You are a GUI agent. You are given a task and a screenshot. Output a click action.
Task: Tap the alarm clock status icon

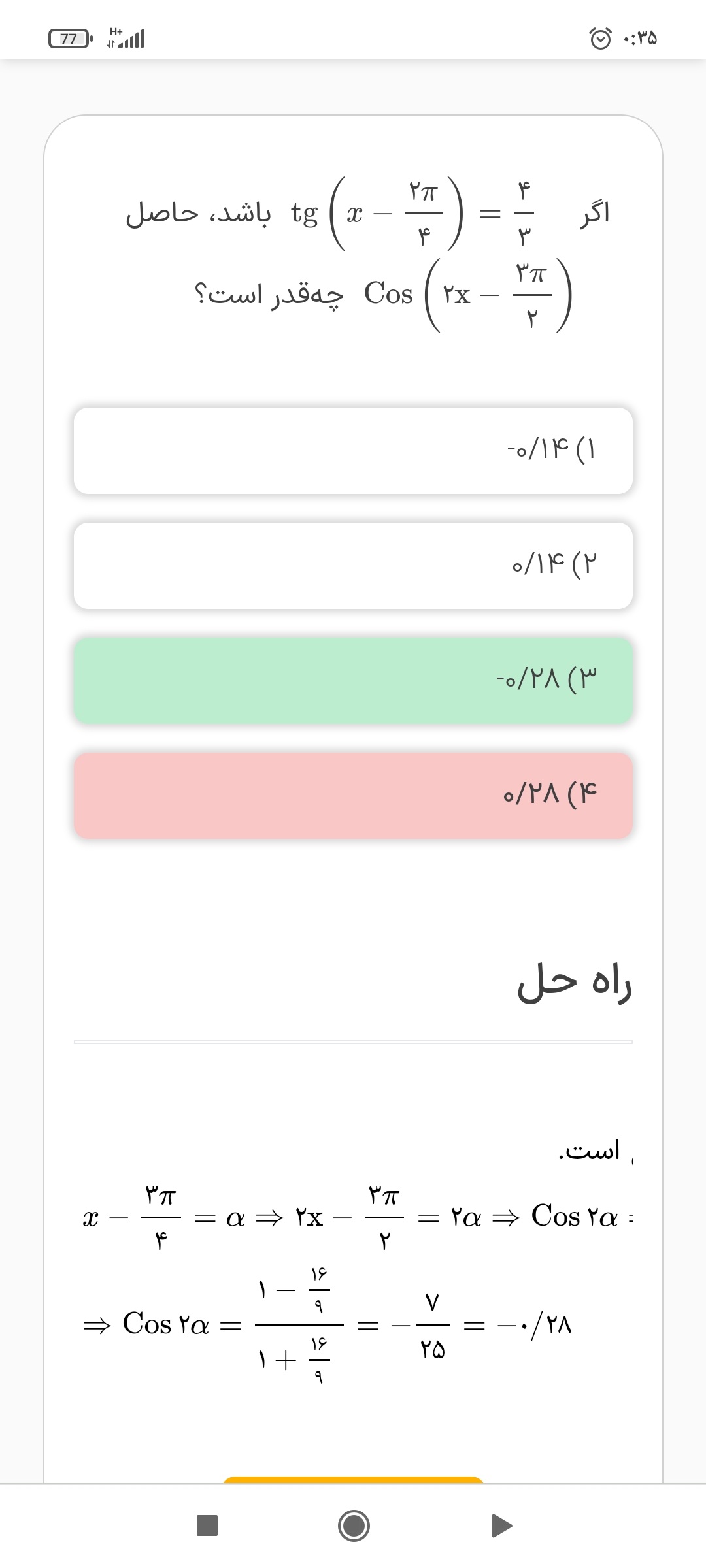[601, 39]
